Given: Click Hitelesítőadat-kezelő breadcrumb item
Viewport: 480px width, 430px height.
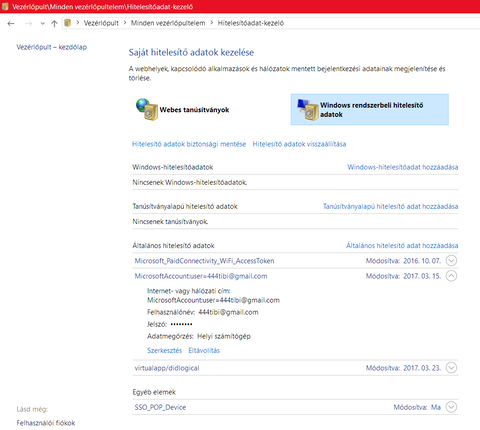Looking at the screenshot, I should (x=251, y=23).
